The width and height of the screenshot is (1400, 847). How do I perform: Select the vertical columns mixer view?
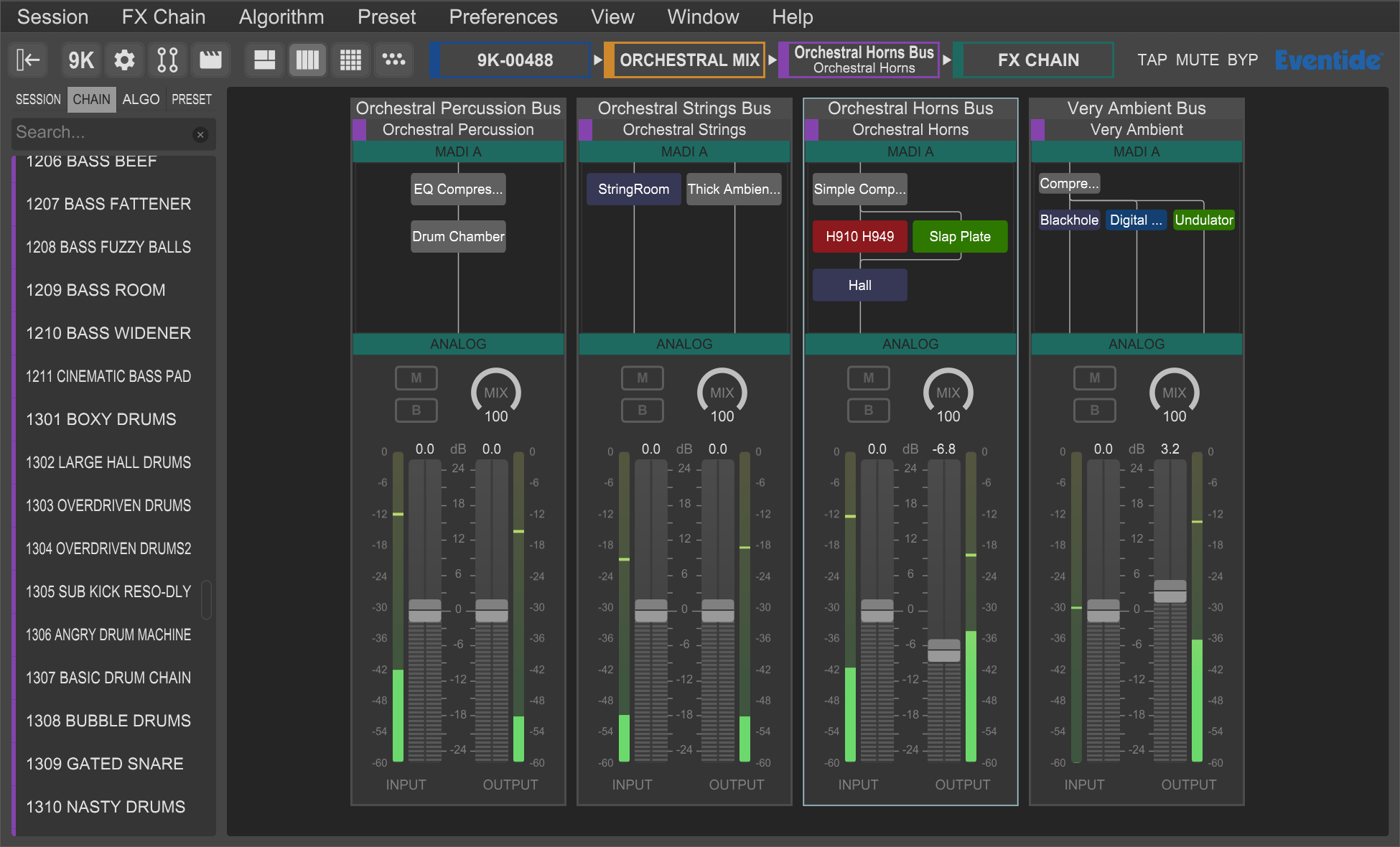click(307, 60)
